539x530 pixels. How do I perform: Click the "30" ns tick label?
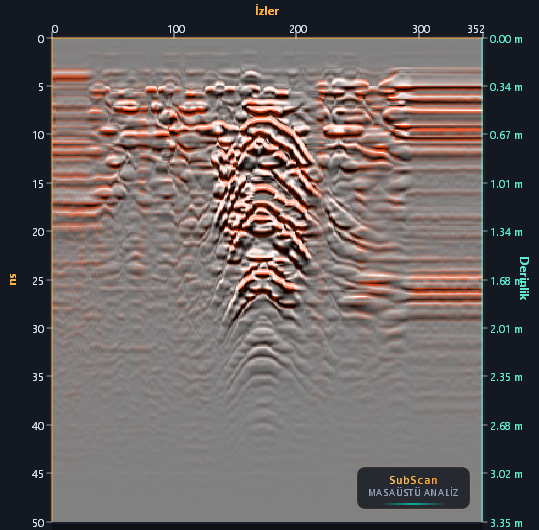(x=38, y=329)
